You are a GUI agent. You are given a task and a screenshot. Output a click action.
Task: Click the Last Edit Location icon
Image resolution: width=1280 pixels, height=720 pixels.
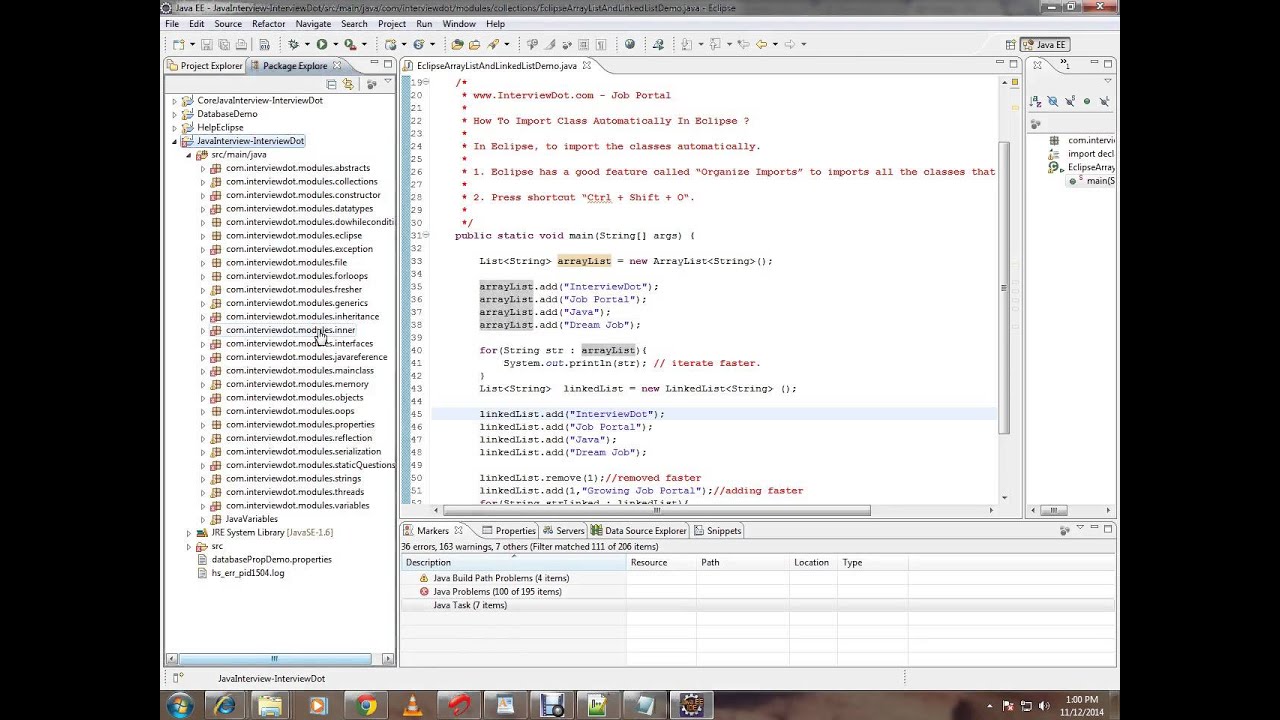[x=743, y=44]
